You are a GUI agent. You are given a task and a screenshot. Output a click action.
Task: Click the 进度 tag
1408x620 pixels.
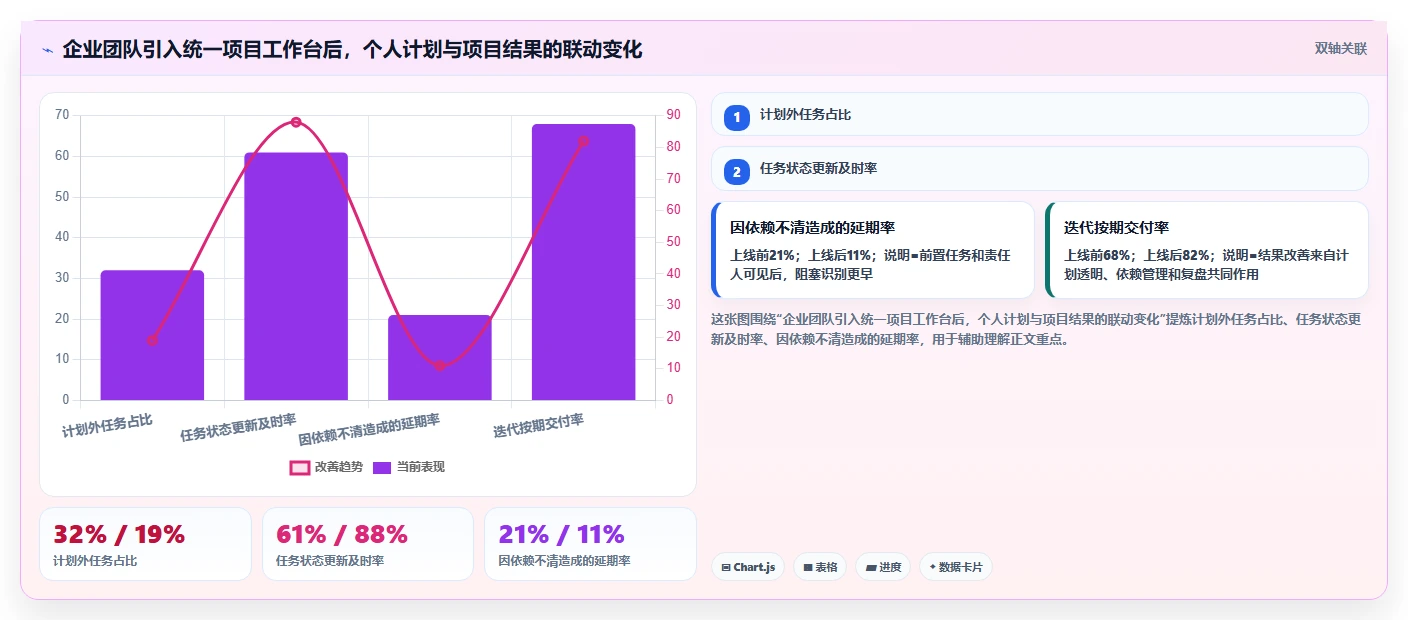click(883, 567)
